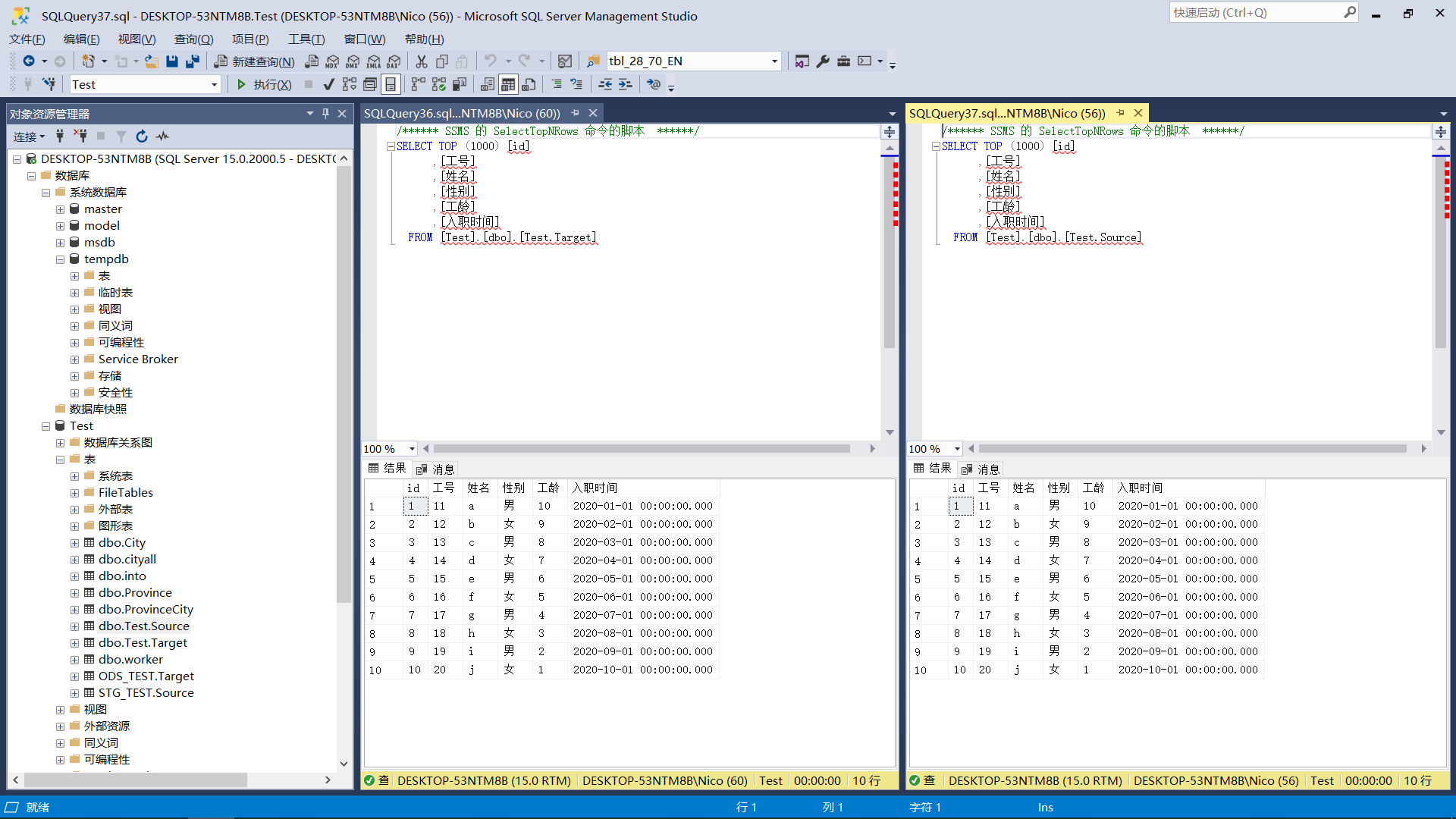Switch to SQLQuery36.sql tab
The image size is (1456, 819).
[462, 114]
